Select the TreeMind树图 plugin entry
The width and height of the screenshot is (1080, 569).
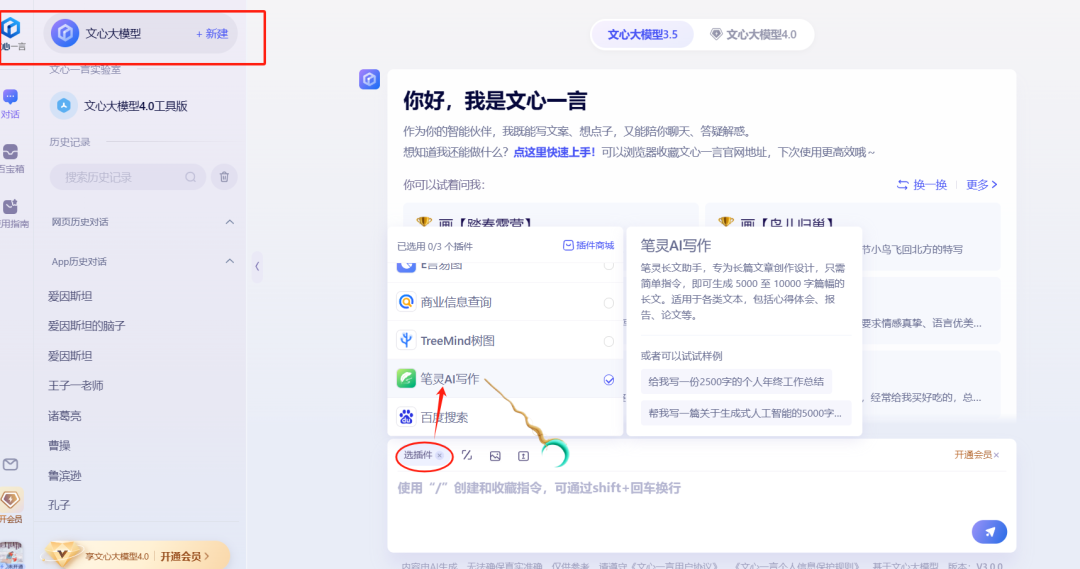pyautogui.click(x=506, y=340)
